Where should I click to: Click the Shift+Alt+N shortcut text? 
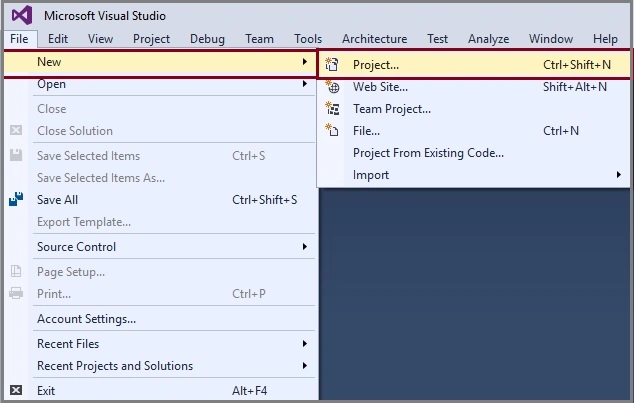575,87
